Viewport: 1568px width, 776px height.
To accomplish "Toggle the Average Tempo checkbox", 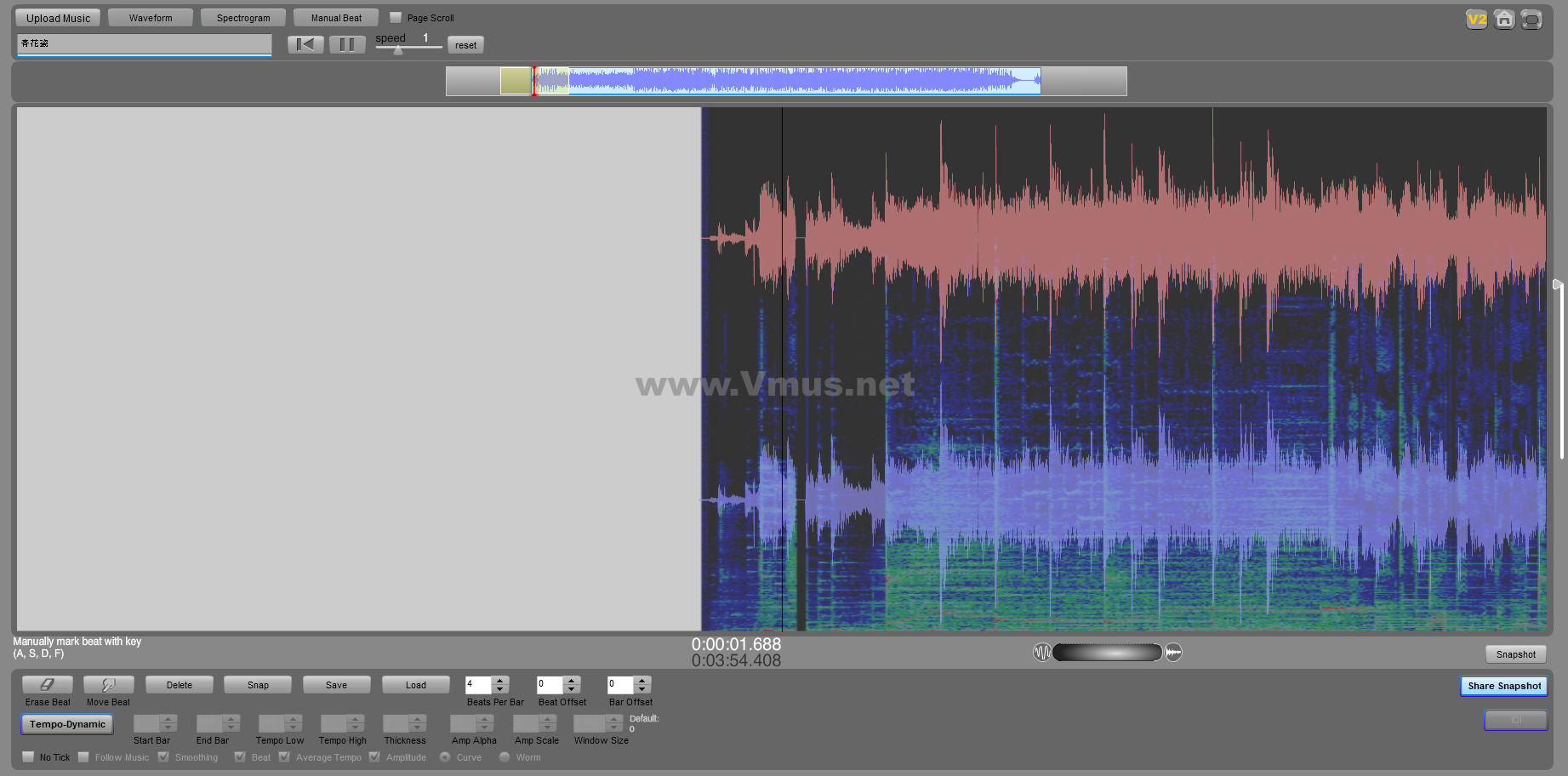I will (284, 756).
